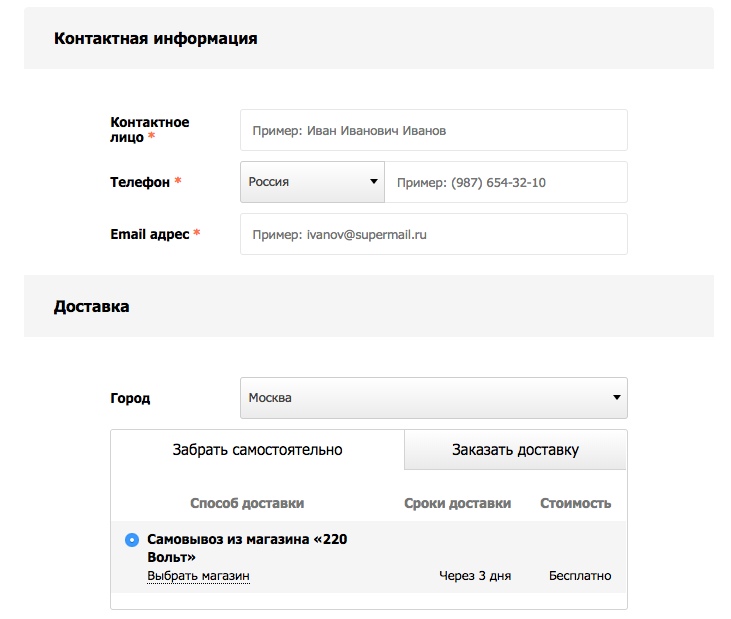This screenshot has height=619, width=731.
Task: Click the Телефон field label
Action: coord(140,182)
